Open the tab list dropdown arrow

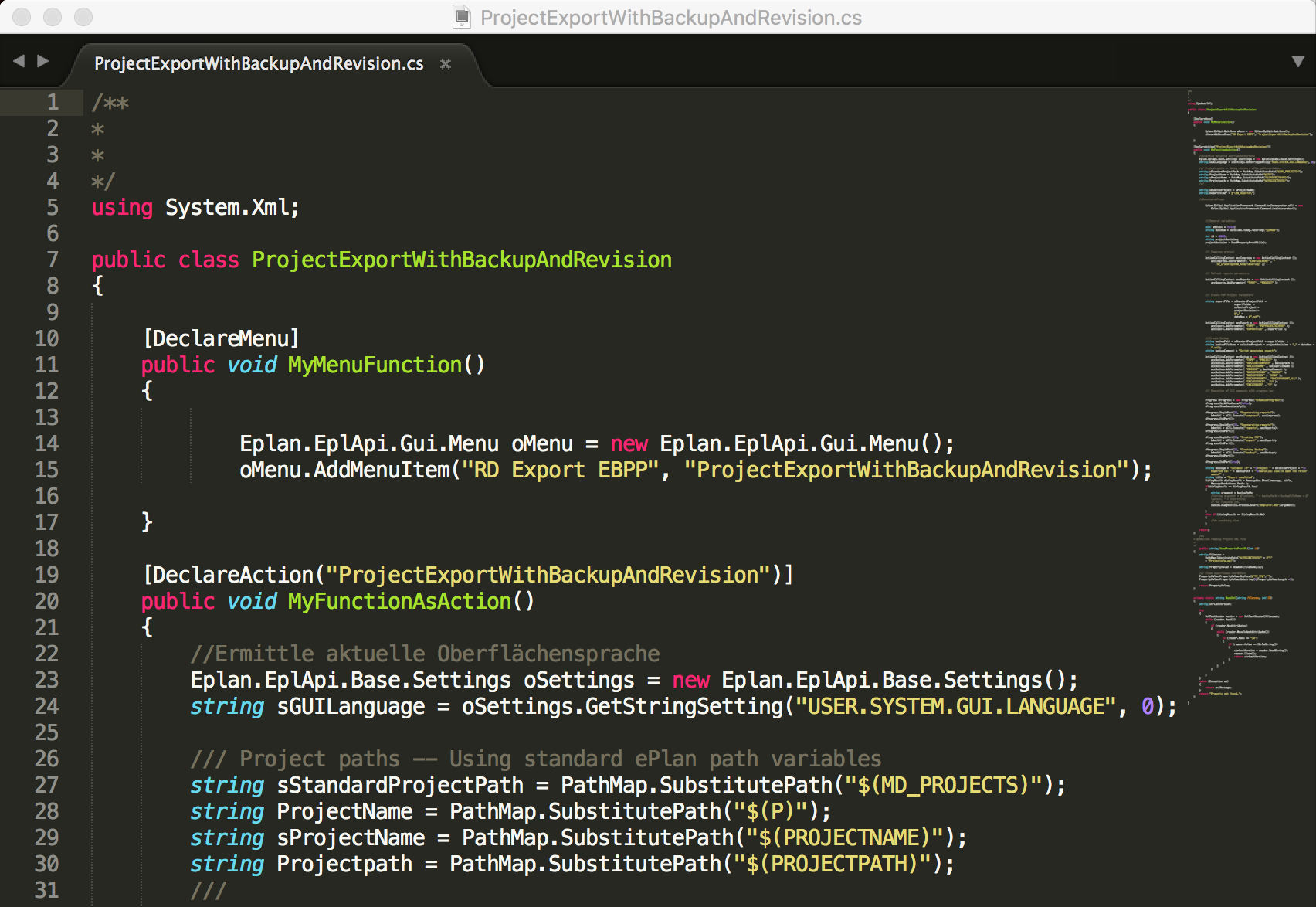pos(1297,62)
